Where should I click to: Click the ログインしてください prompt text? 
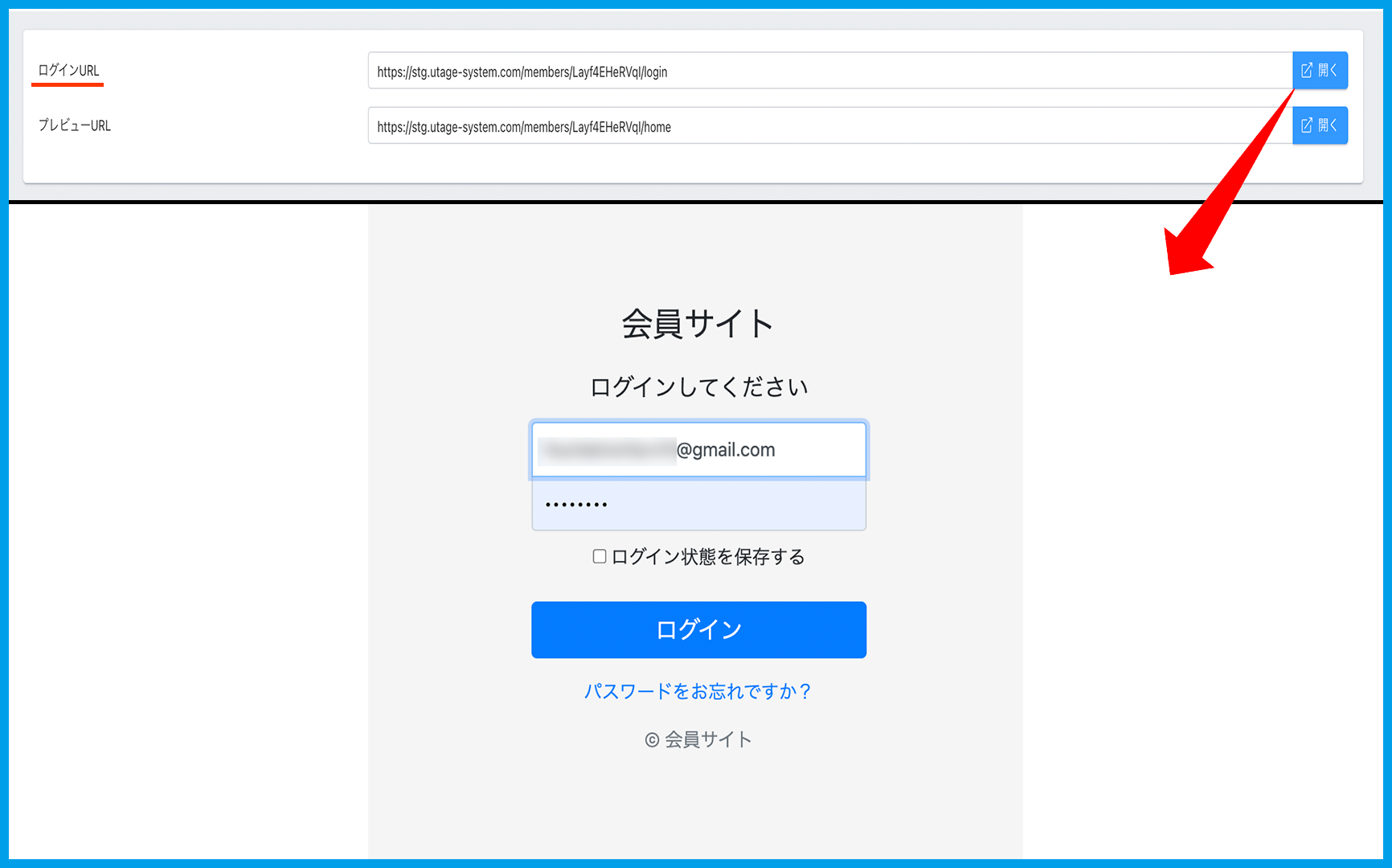tap(698, 387)
